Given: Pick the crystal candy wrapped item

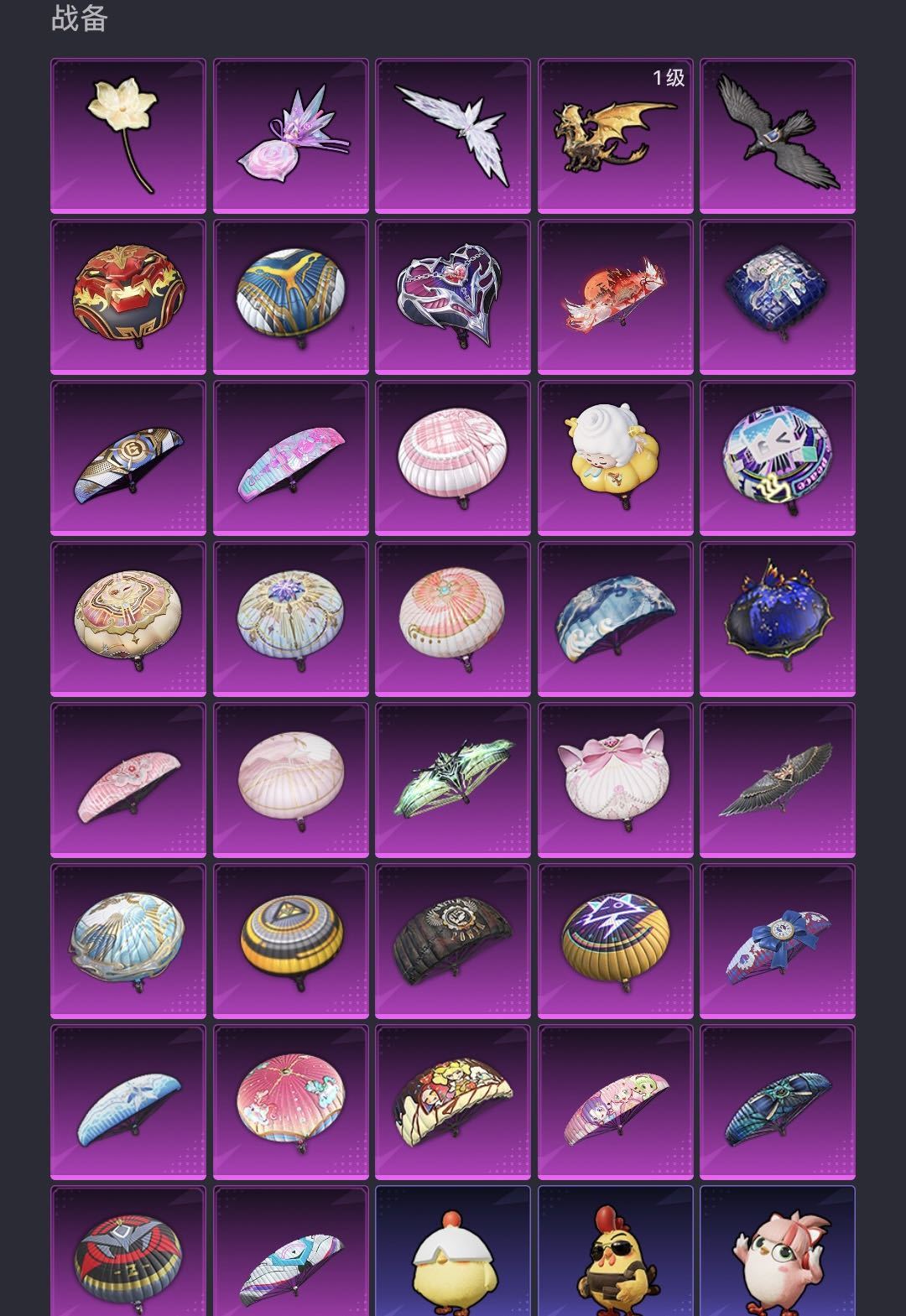Looking at the screenshot, I should pyautogui.click(x=291, y=136).
